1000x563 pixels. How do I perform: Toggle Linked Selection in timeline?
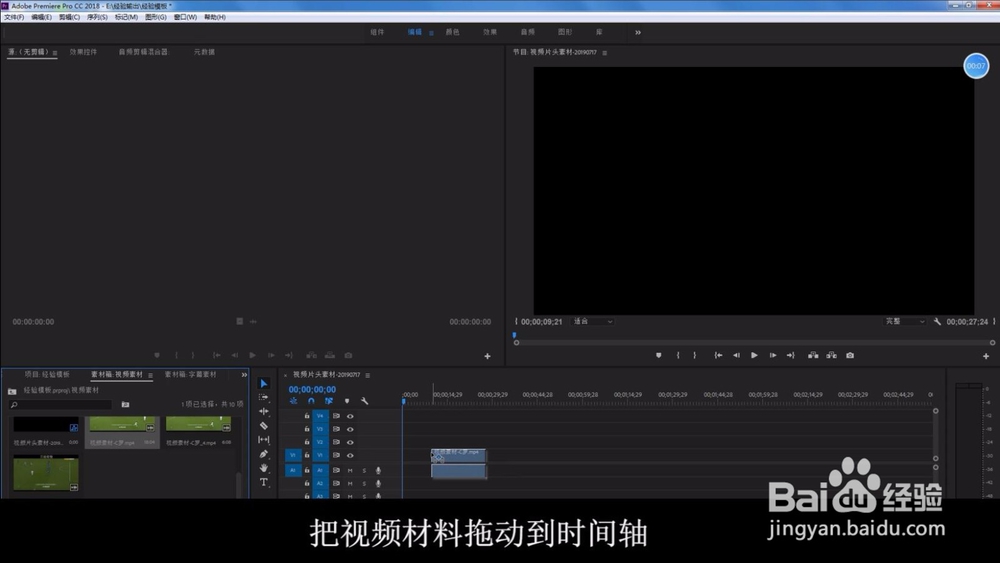point(328,401)
